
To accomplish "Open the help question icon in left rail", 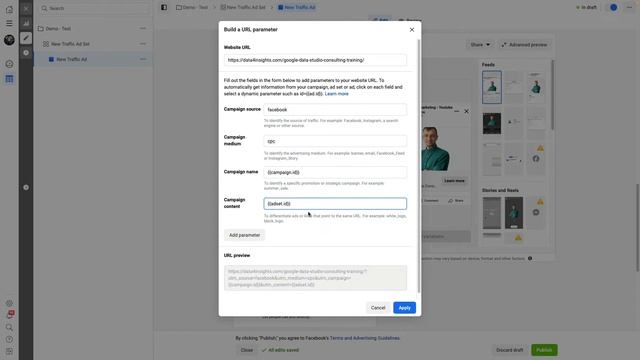I will tap(9, 339).
